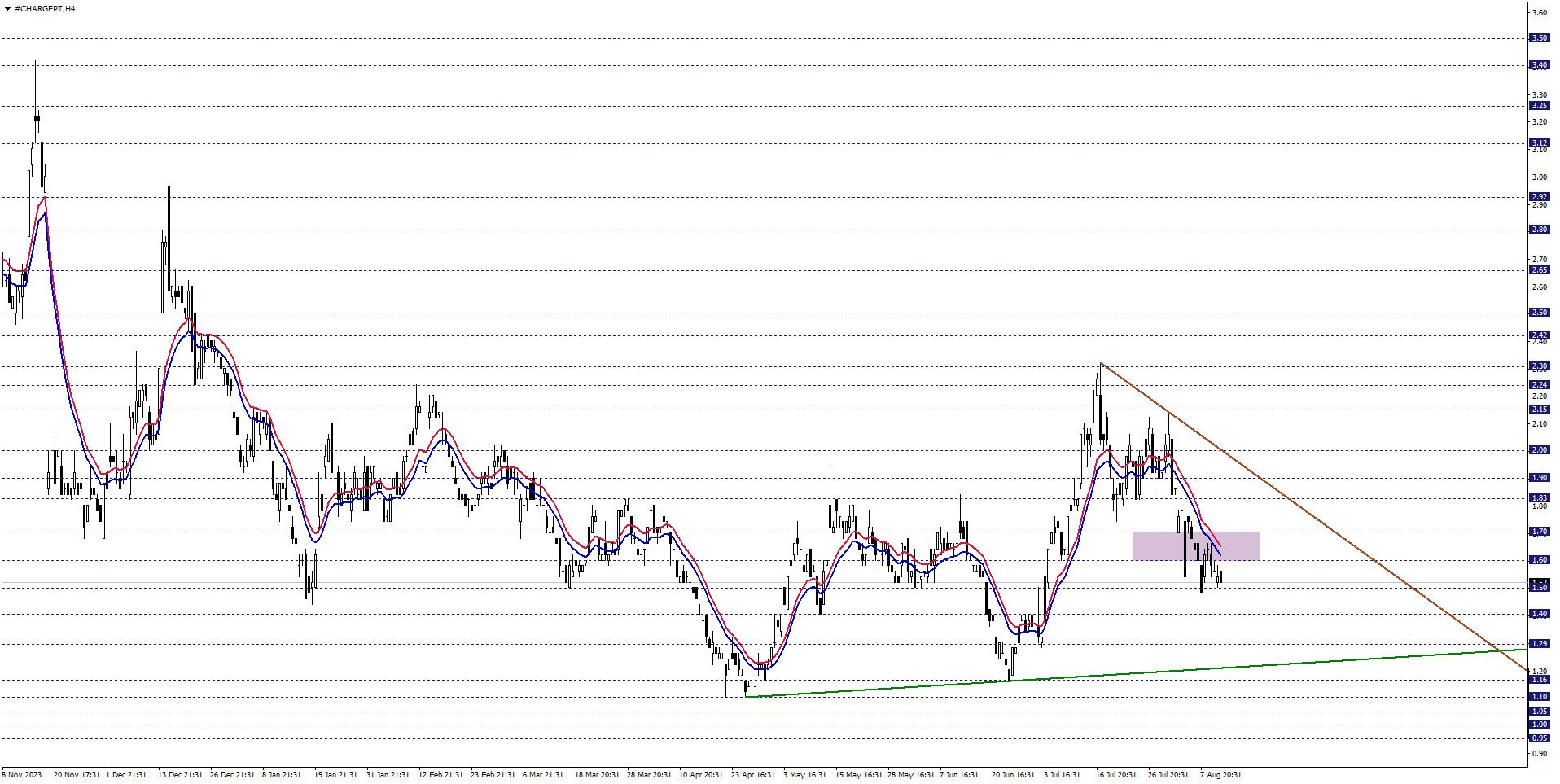The image size is (1560, 784).
Task: Click the 13 Dec 21:31 date label
Action: 180,775
